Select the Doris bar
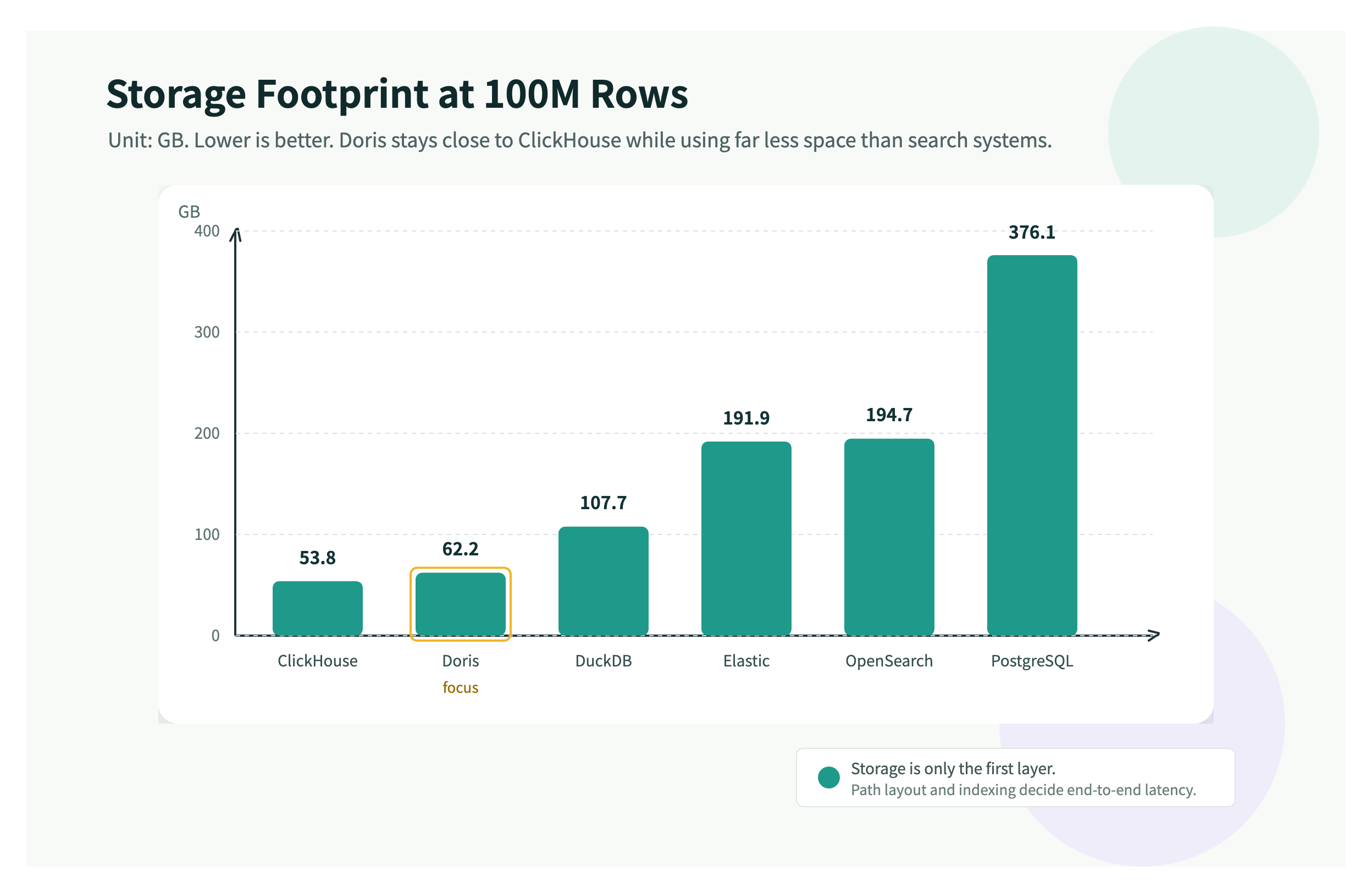Screen dimensions: 1372x893 [x=461, y=604]
